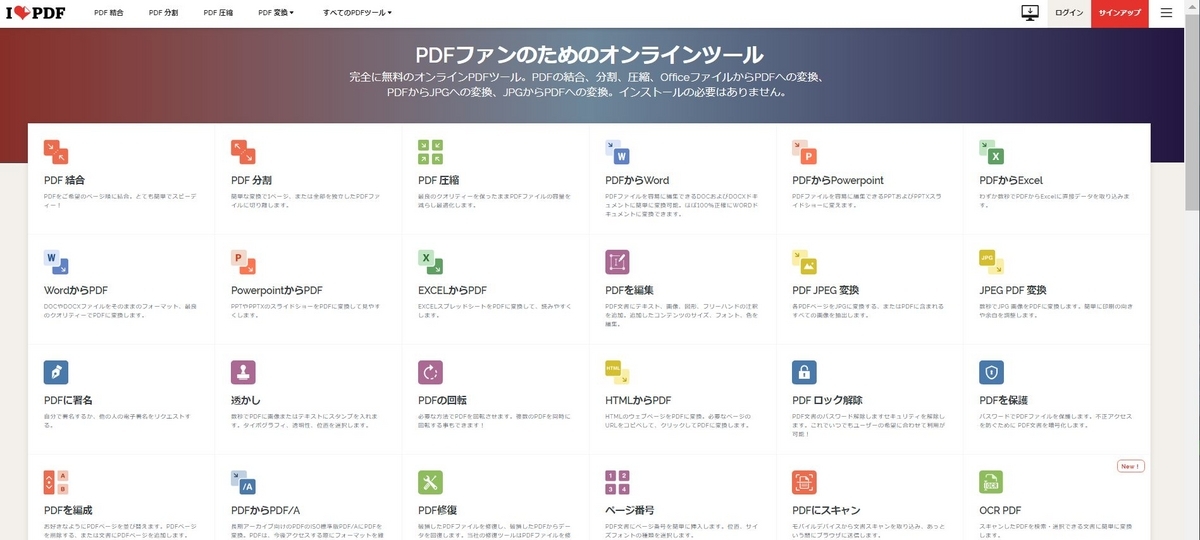1200x540 pixels.
Task: Open the PDF 分割 split icon
Action: [x=243, y=151]
